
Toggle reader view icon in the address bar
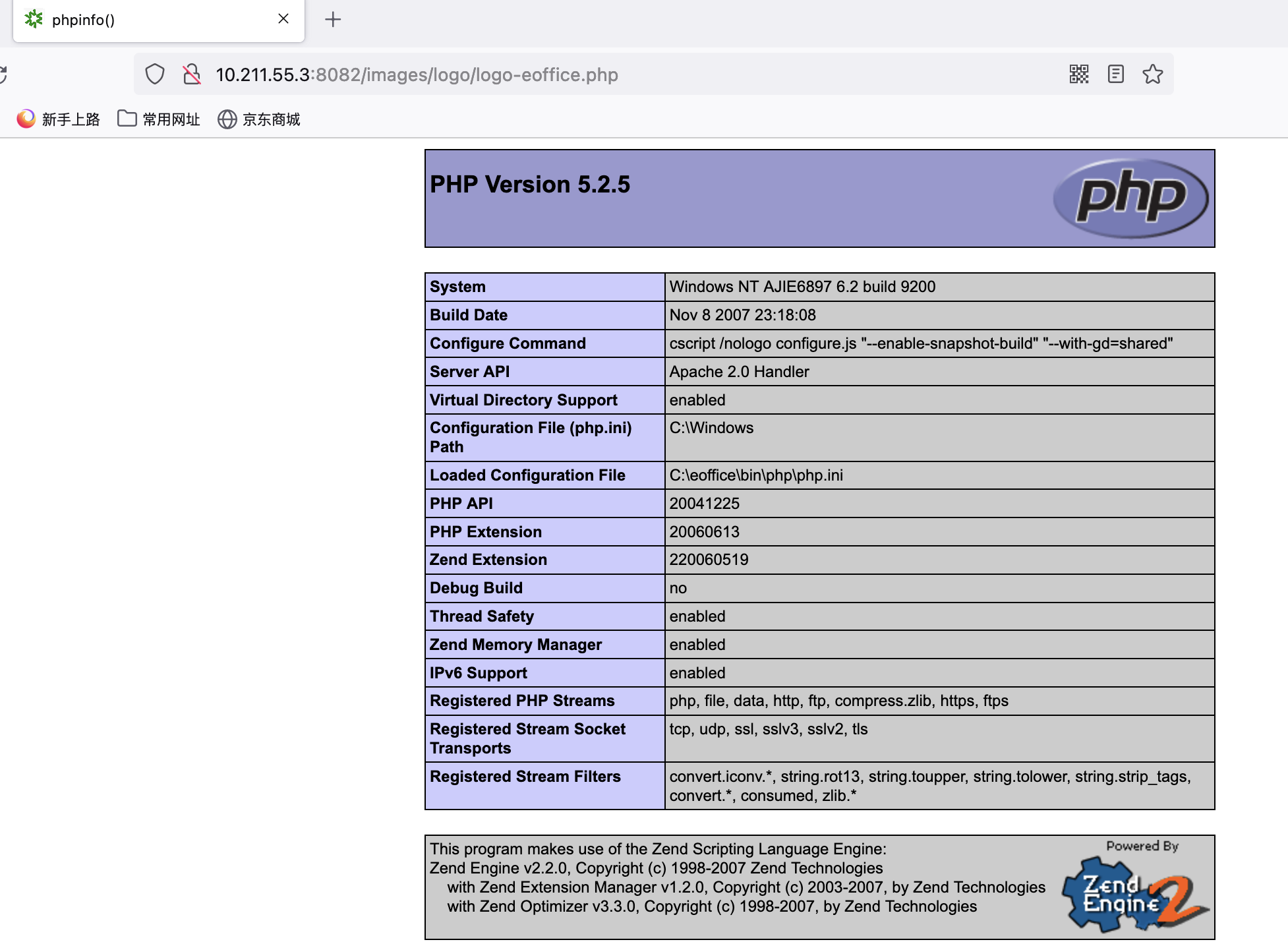[x=1115, y=74]
